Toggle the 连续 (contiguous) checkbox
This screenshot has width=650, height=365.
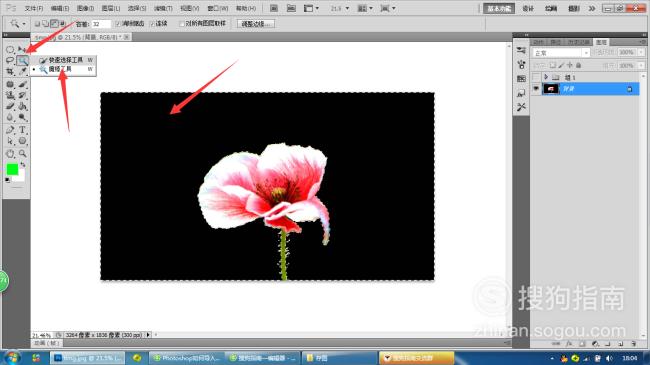tap(152, 24)
